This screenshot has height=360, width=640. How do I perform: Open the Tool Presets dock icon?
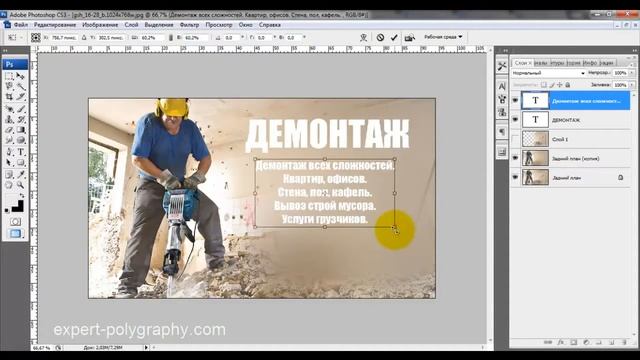click(x=502, y=66)
